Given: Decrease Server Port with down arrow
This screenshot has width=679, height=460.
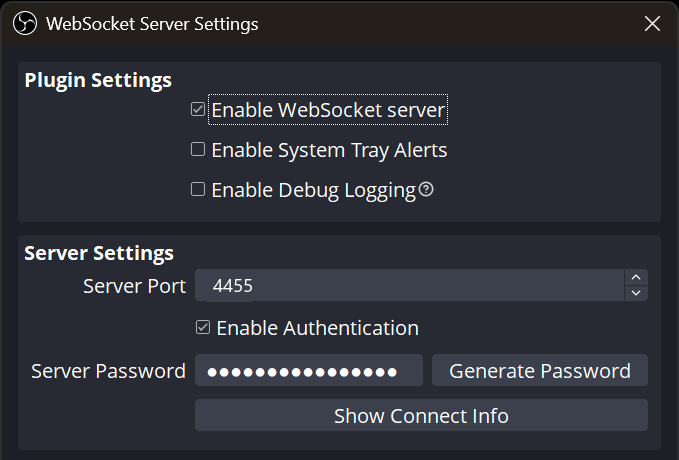Looking at the screenshot, I should [x=636, y=293].
